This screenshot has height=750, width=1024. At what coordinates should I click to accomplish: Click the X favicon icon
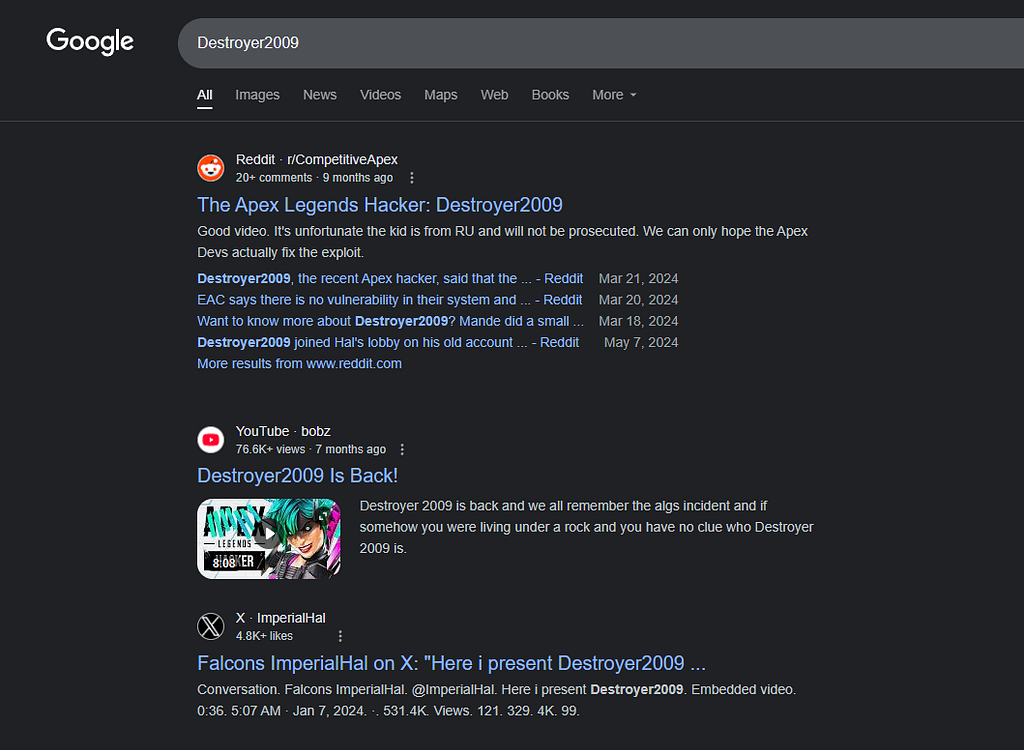[x=211, y=627]
